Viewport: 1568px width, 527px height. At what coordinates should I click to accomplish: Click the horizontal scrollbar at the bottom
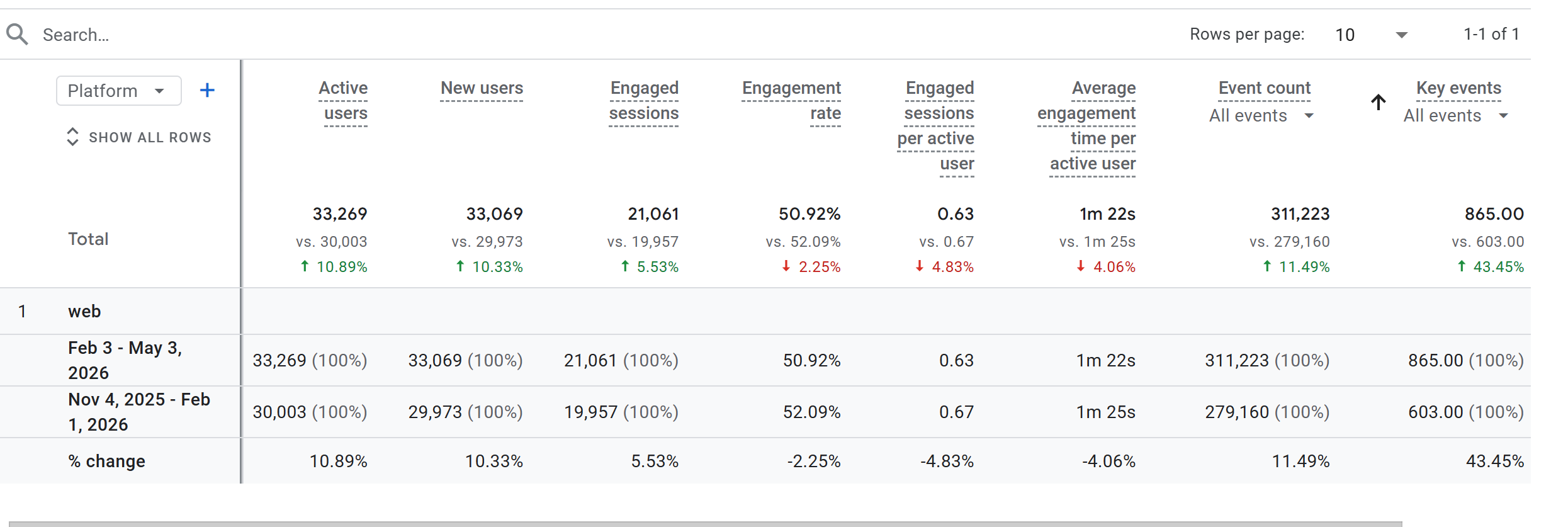pos(706,523)
